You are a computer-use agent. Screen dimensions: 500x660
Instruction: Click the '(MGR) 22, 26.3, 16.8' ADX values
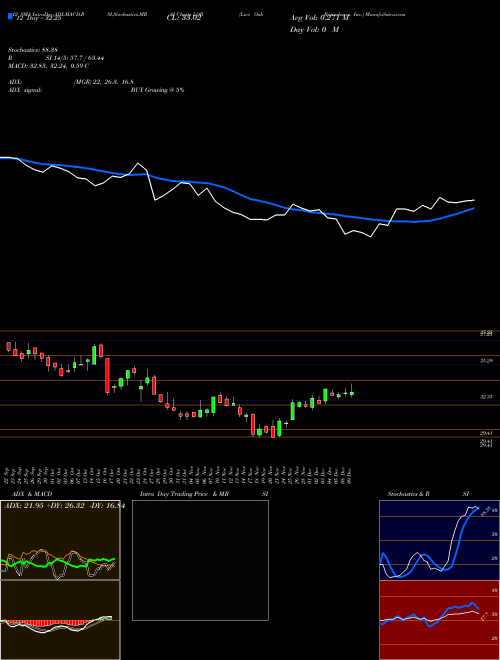tap(104, 82)
